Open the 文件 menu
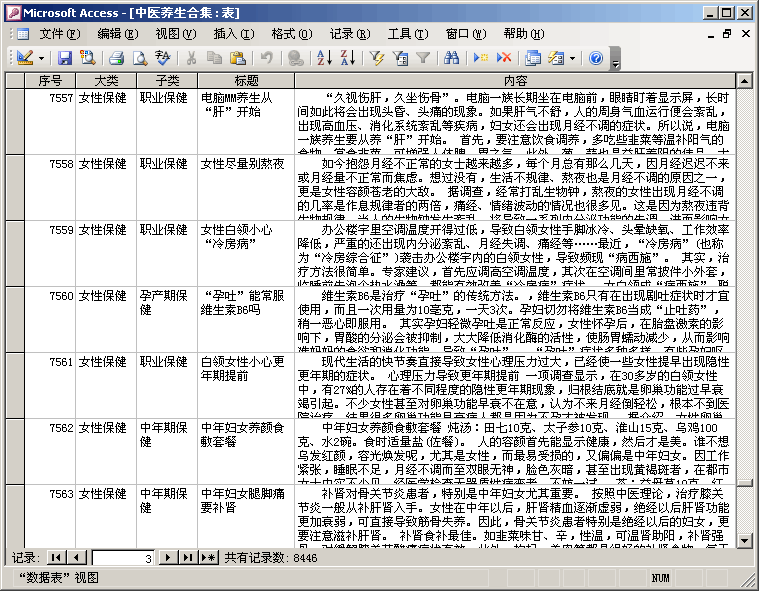 (60, 34)
